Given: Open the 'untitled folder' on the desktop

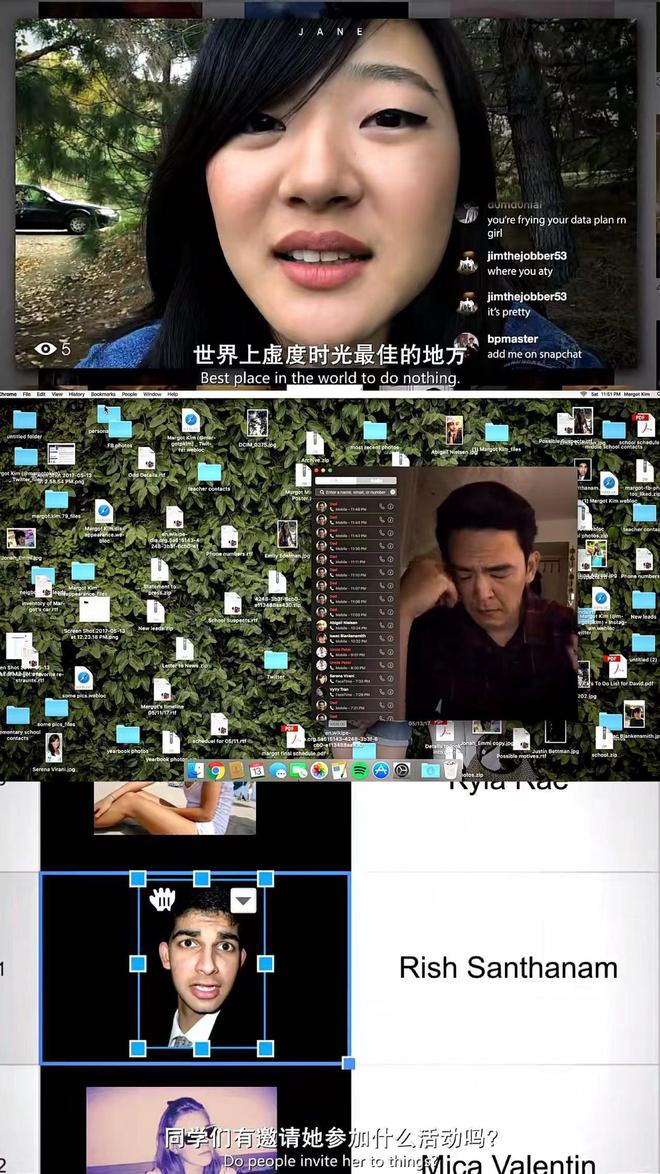Looking at the screenshot, I should coord(24,419).
